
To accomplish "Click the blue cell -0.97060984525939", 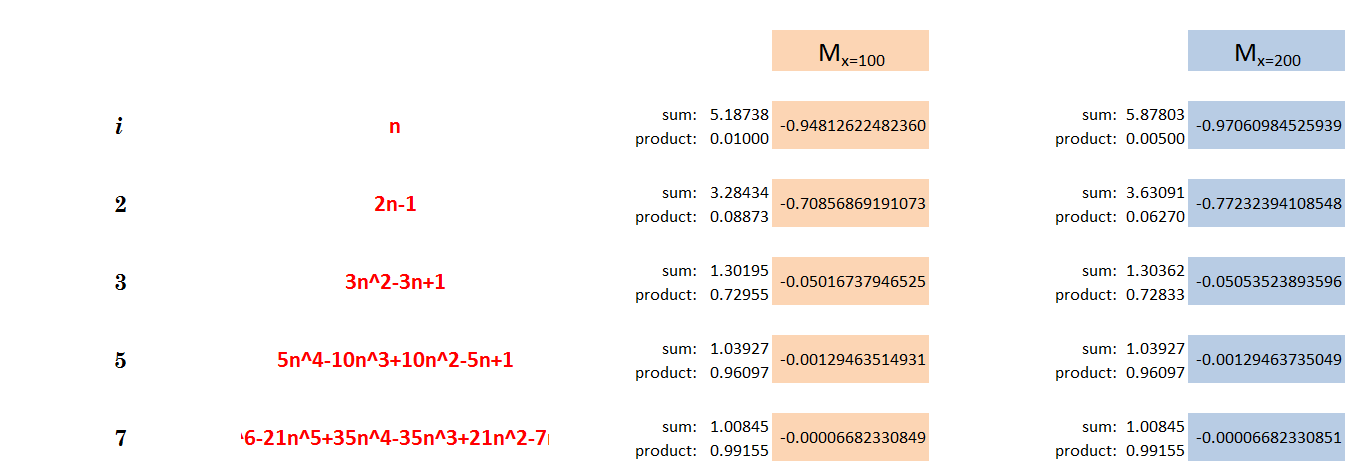I will pyautogui.click(x=1266, y=126).
